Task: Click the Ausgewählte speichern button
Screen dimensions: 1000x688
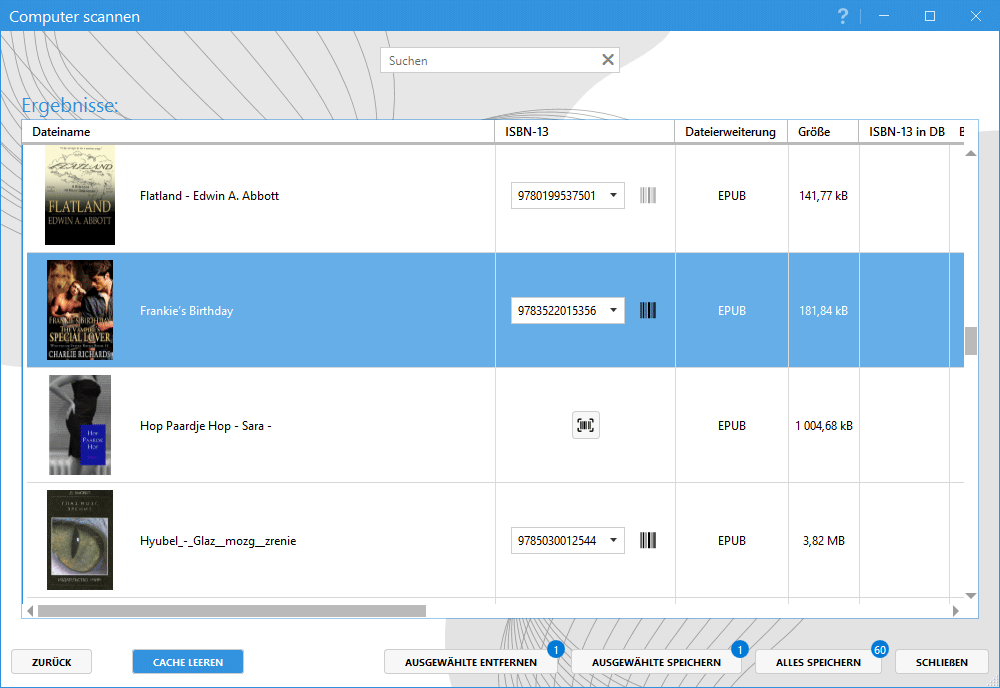Action: [656, 662]
